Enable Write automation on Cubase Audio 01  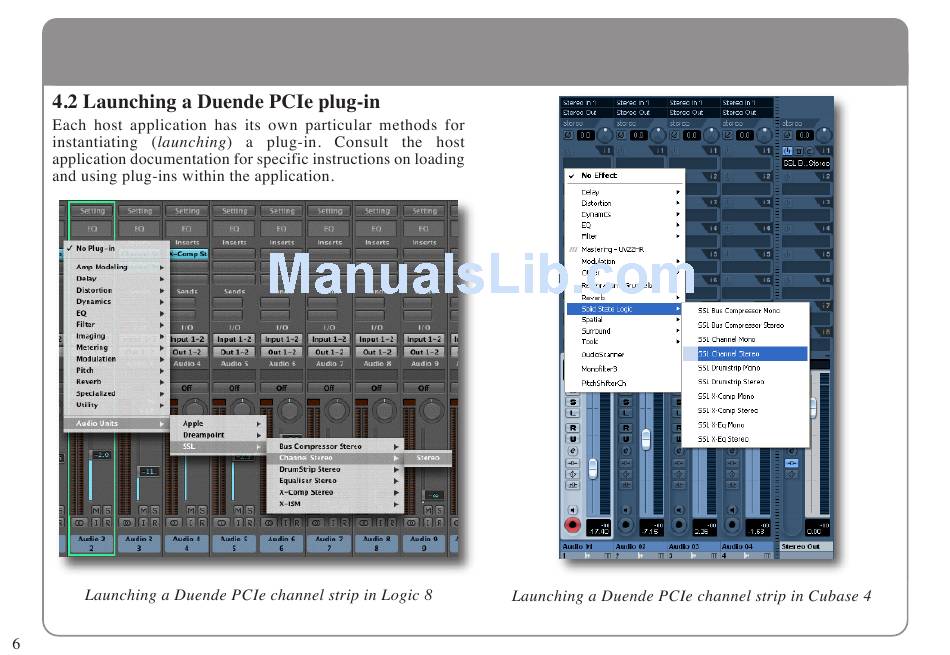[x=573, y=439]
